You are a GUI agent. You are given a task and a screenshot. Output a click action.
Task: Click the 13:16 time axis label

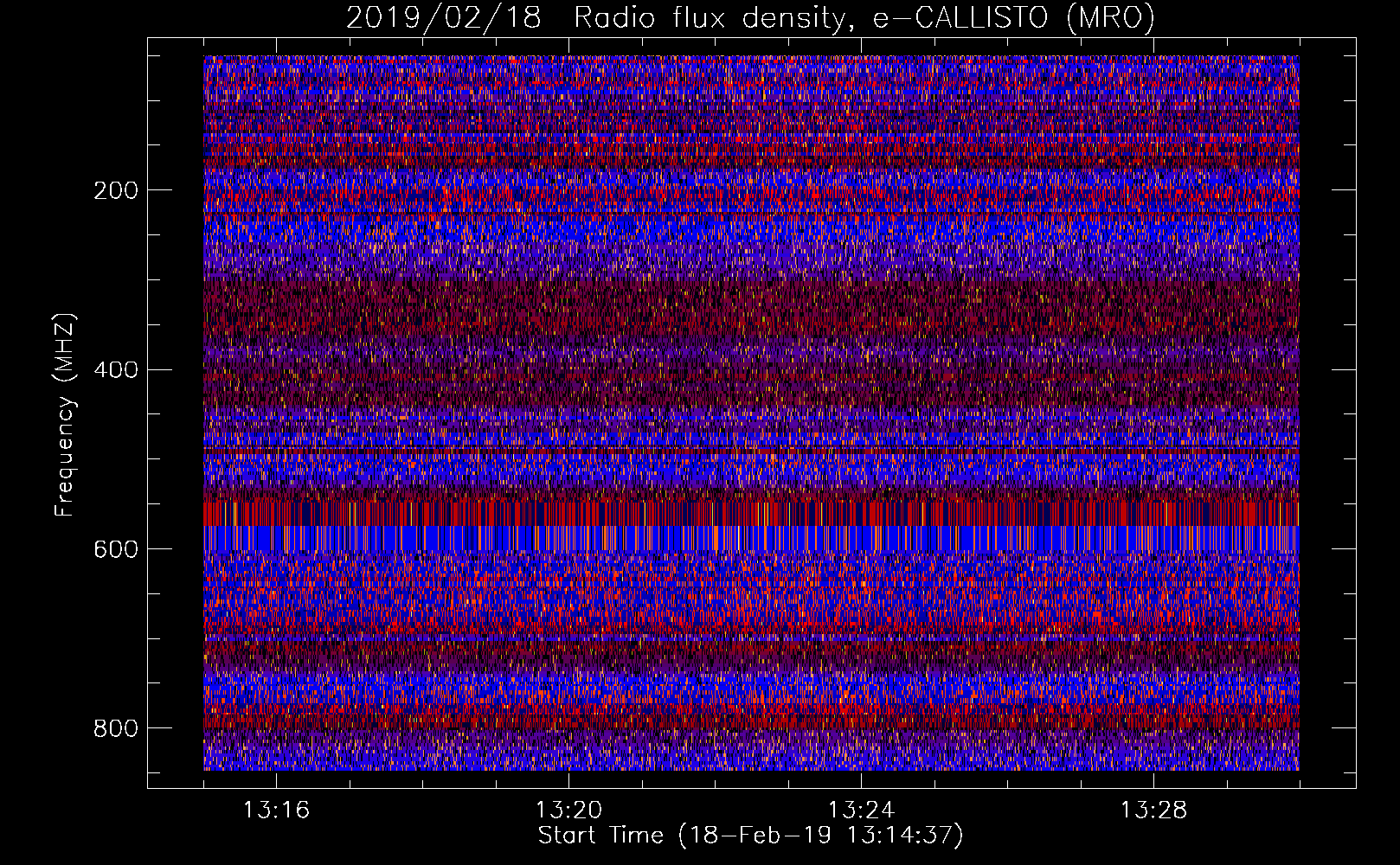tap(276, 810)
